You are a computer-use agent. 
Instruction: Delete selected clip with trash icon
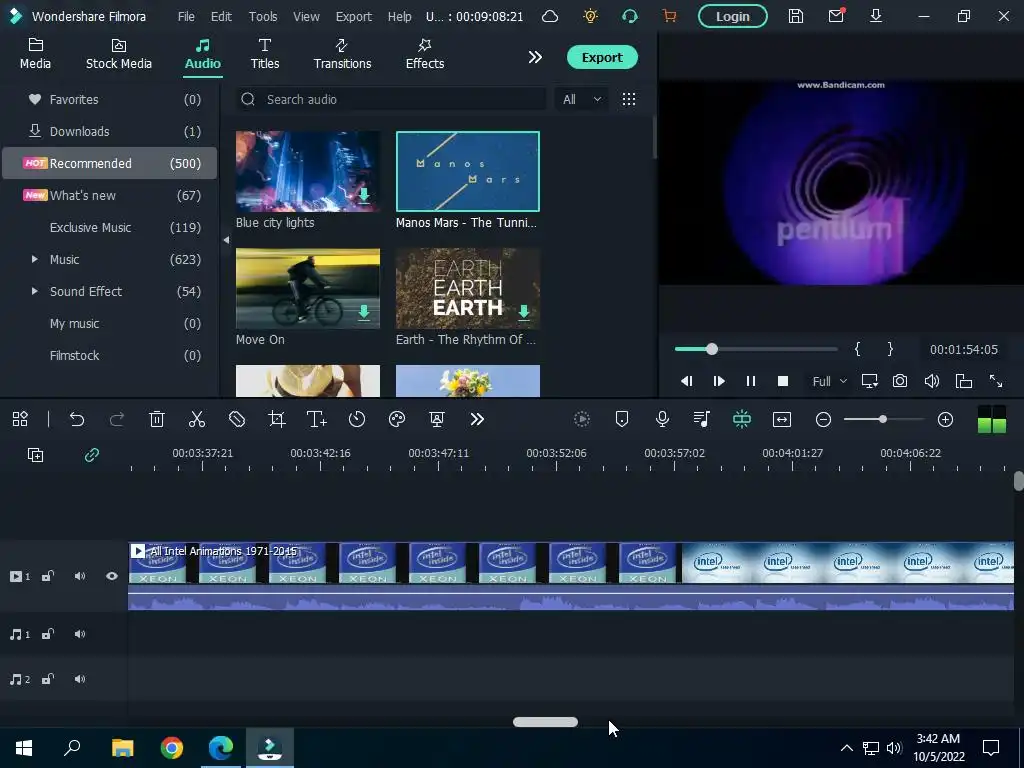coord(157,419)
